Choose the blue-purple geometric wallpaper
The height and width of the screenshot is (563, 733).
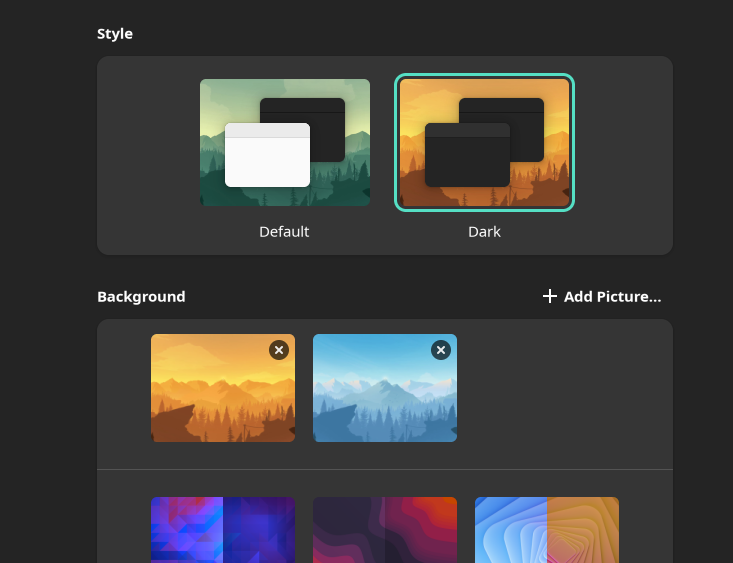pos(223,529)
